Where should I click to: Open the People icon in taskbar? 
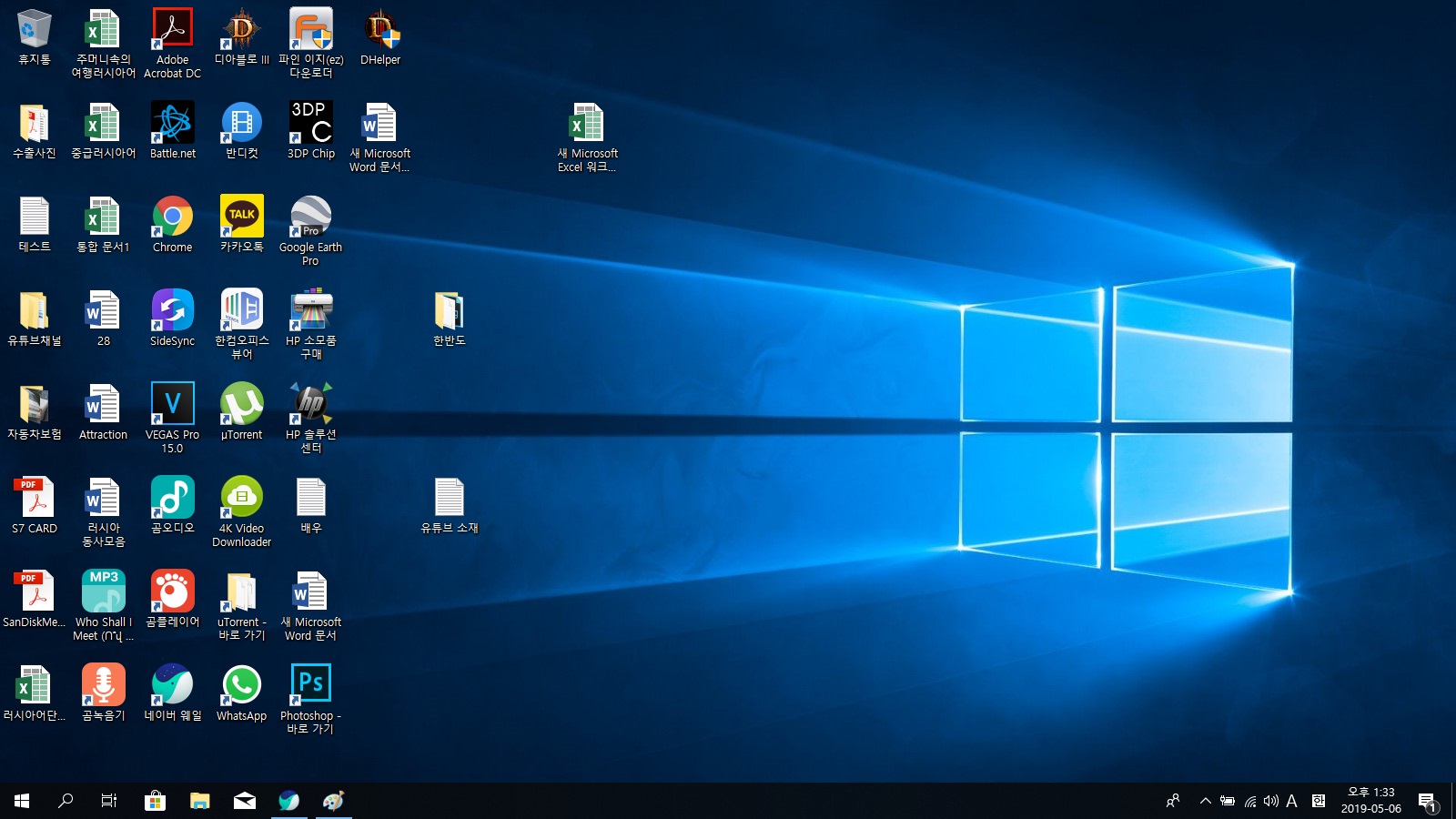click(x=1173, y=801)
